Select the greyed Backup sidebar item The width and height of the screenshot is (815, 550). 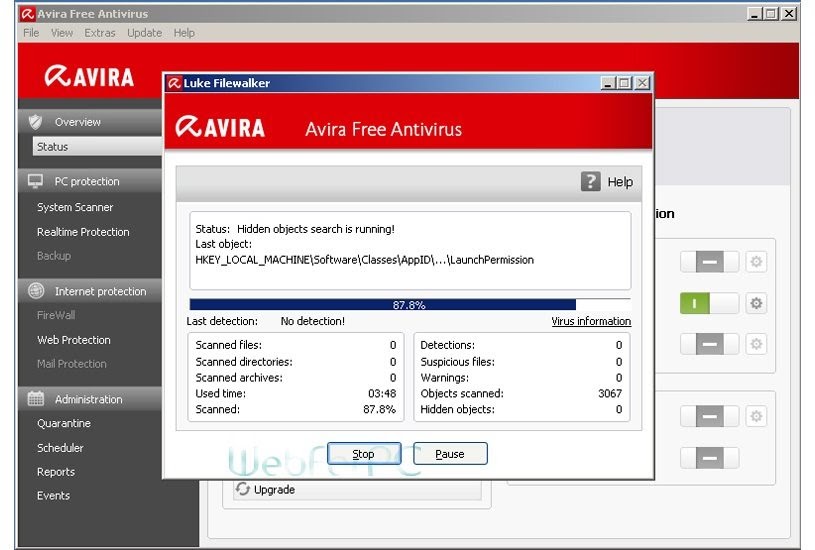54,256
